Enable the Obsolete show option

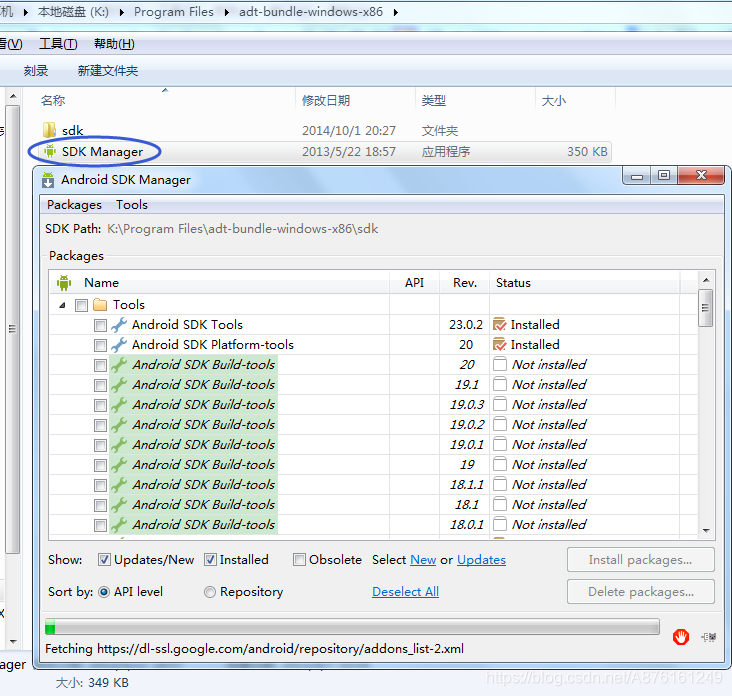click(299, 559)
